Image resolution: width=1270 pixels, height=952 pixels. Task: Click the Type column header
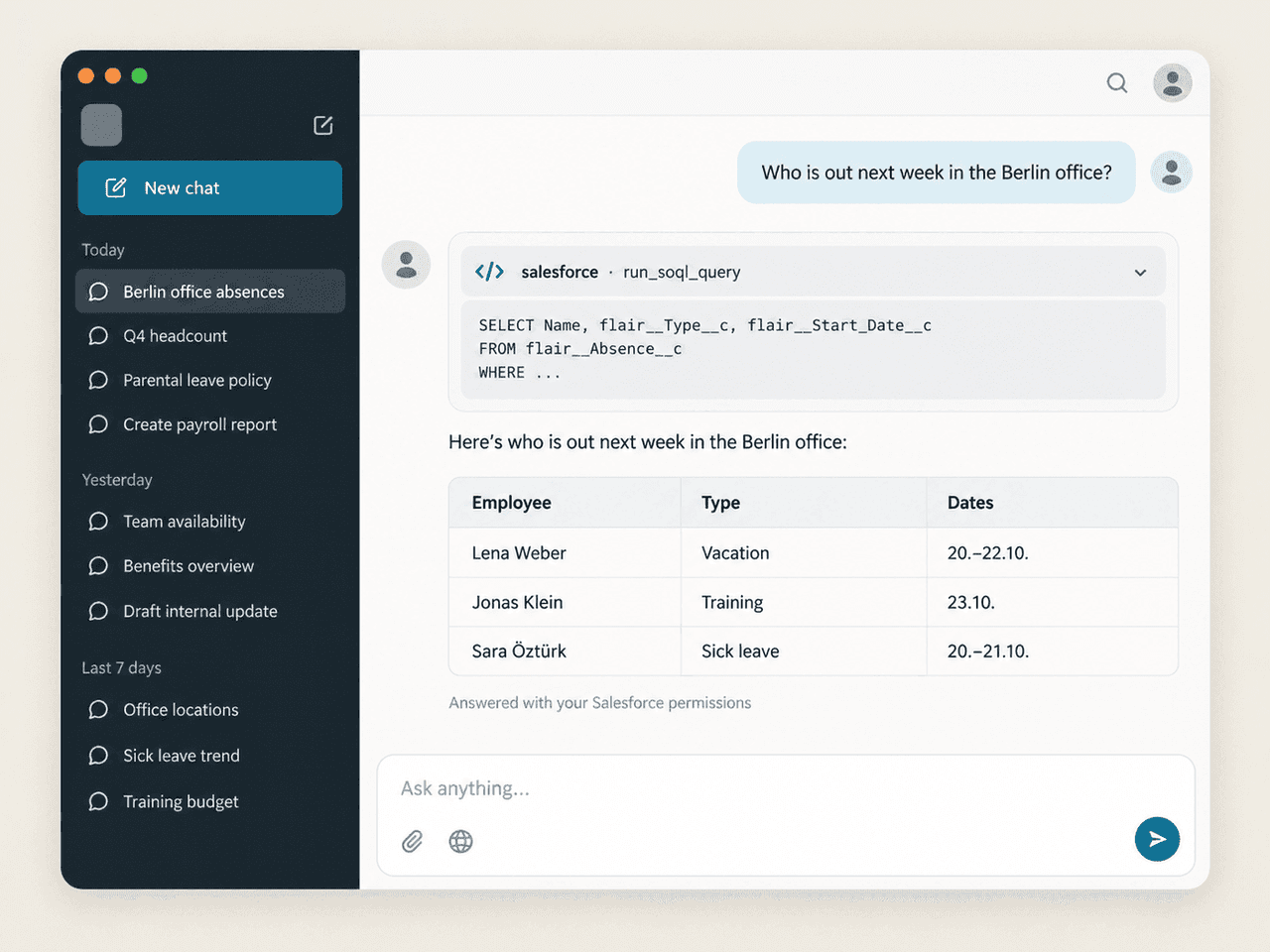click(x=804, y=503)
